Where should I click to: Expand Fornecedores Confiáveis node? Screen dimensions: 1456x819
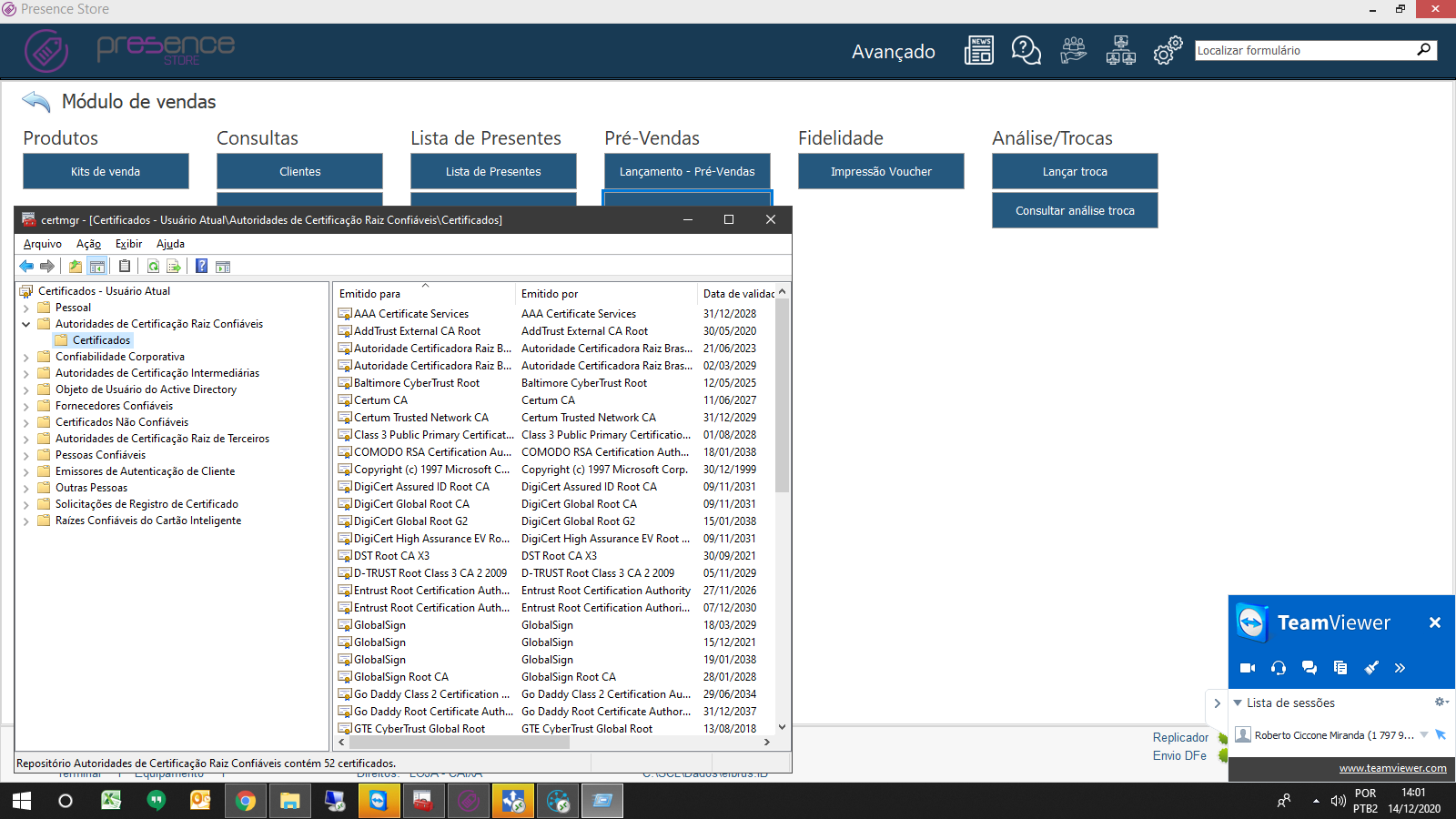click(x=26, y=407)
